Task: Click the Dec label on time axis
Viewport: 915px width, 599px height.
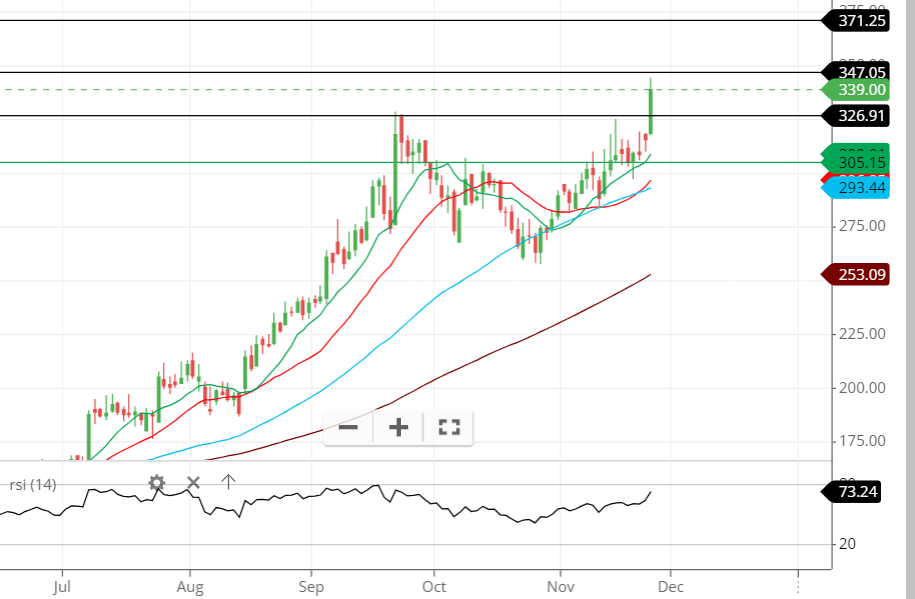Action: pos(670,587)
